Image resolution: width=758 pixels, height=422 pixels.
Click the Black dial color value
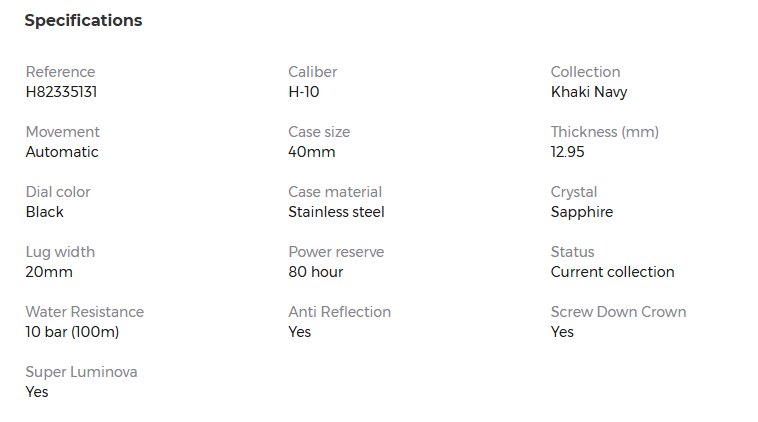[x=44, y=212]
